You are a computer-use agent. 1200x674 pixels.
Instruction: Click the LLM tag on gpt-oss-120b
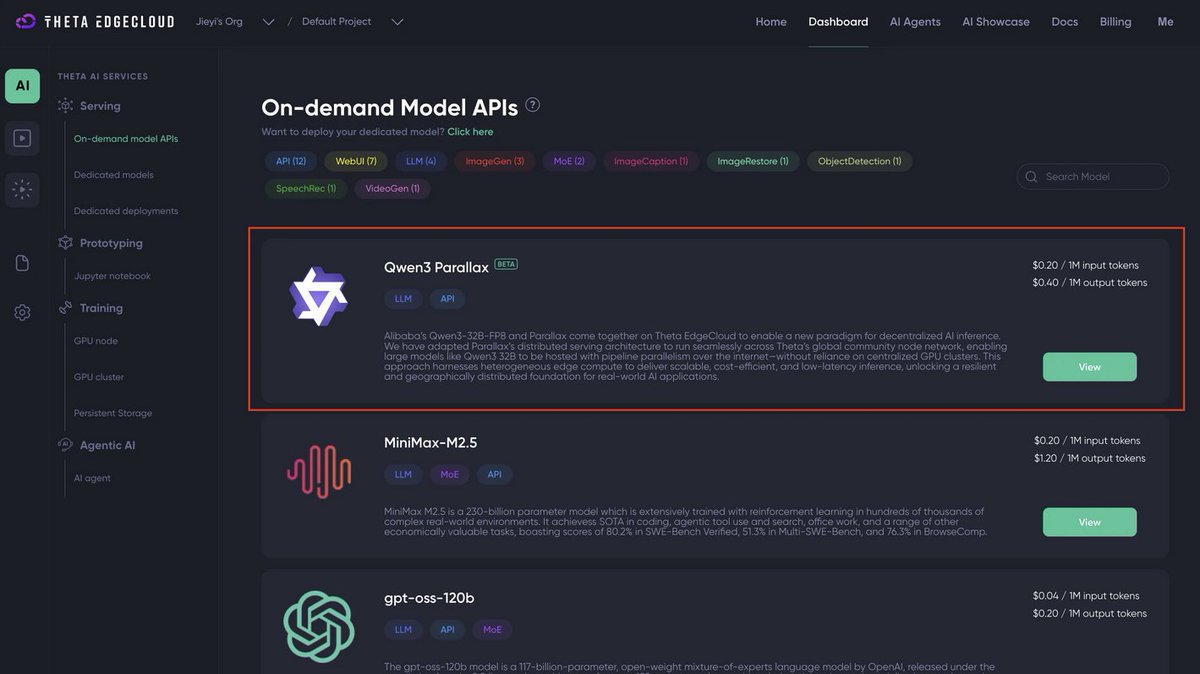(x=403, y=630)
